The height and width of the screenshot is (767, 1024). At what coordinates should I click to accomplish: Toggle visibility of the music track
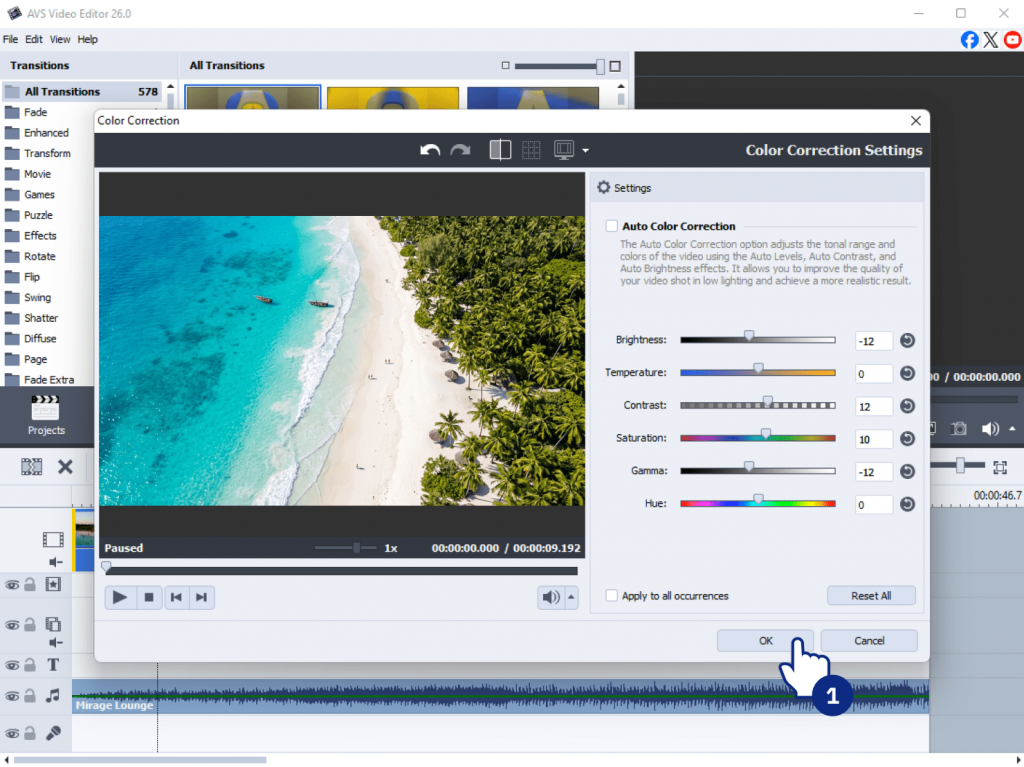pos(12,694)
